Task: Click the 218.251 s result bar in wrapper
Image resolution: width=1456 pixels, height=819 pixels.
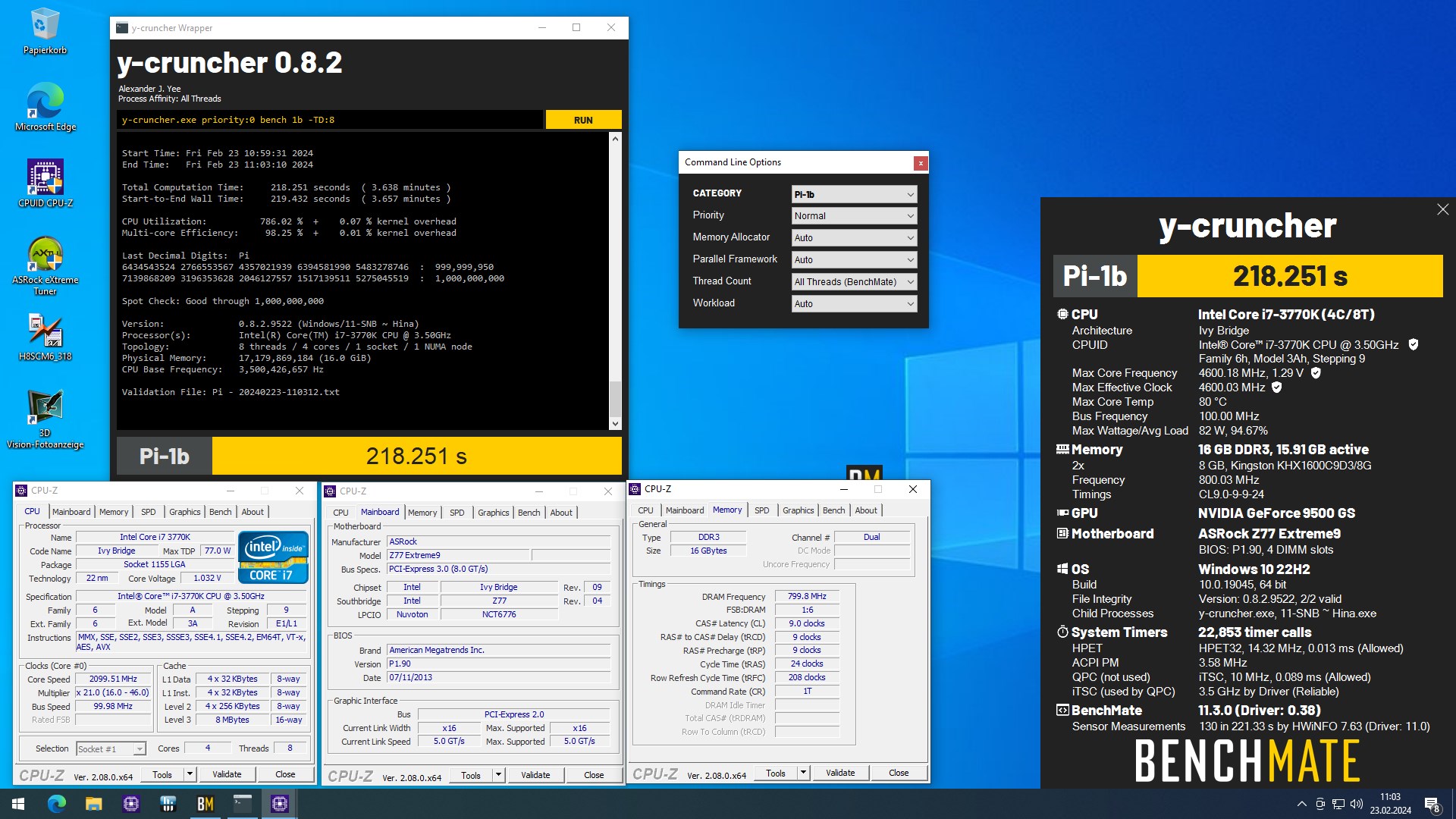Action: tap(416, 456)
